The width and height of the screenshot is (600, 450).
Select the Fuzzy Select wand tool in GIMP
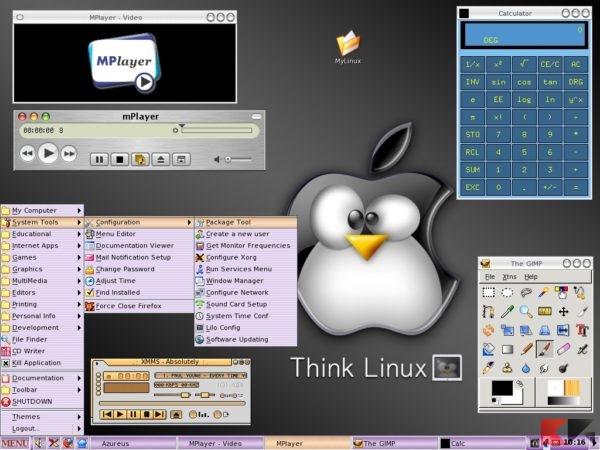pyautogui.click(x=544, y=293)
